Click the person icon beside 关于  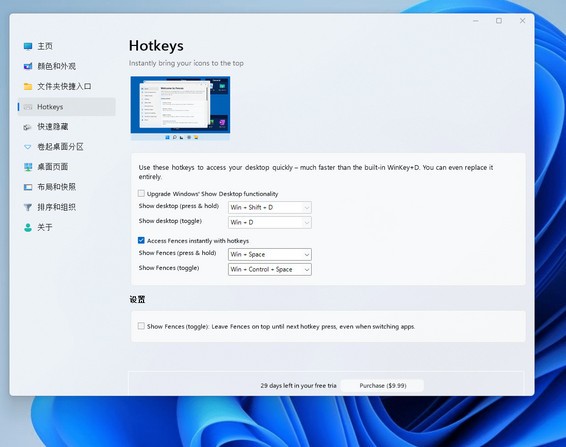tap(28, 227)
